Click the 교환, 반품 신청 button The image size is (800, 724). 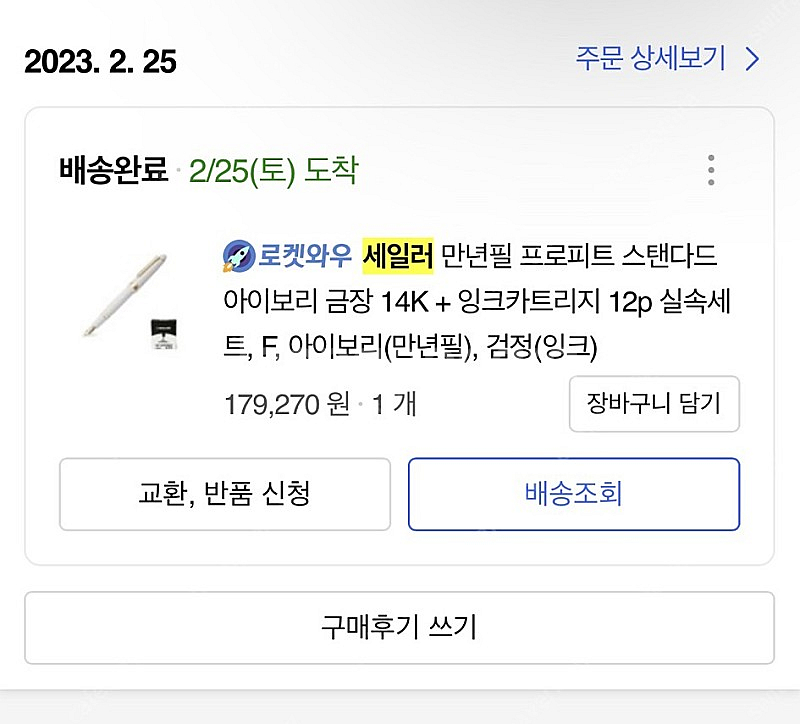pyautogui.click(x=225, y=494)
